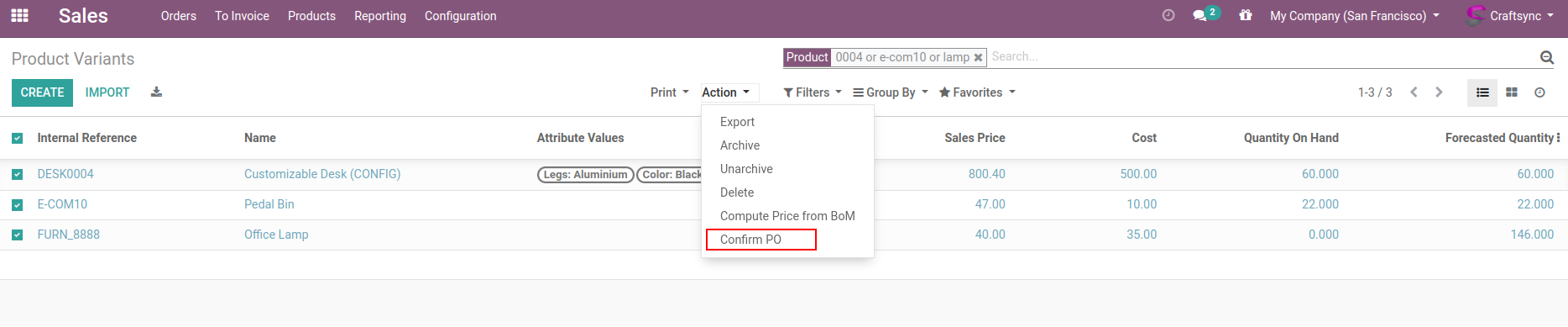The image size is (1568, 327).
Task: Download the import template via the download icon
Action: (x=156, y=92)
